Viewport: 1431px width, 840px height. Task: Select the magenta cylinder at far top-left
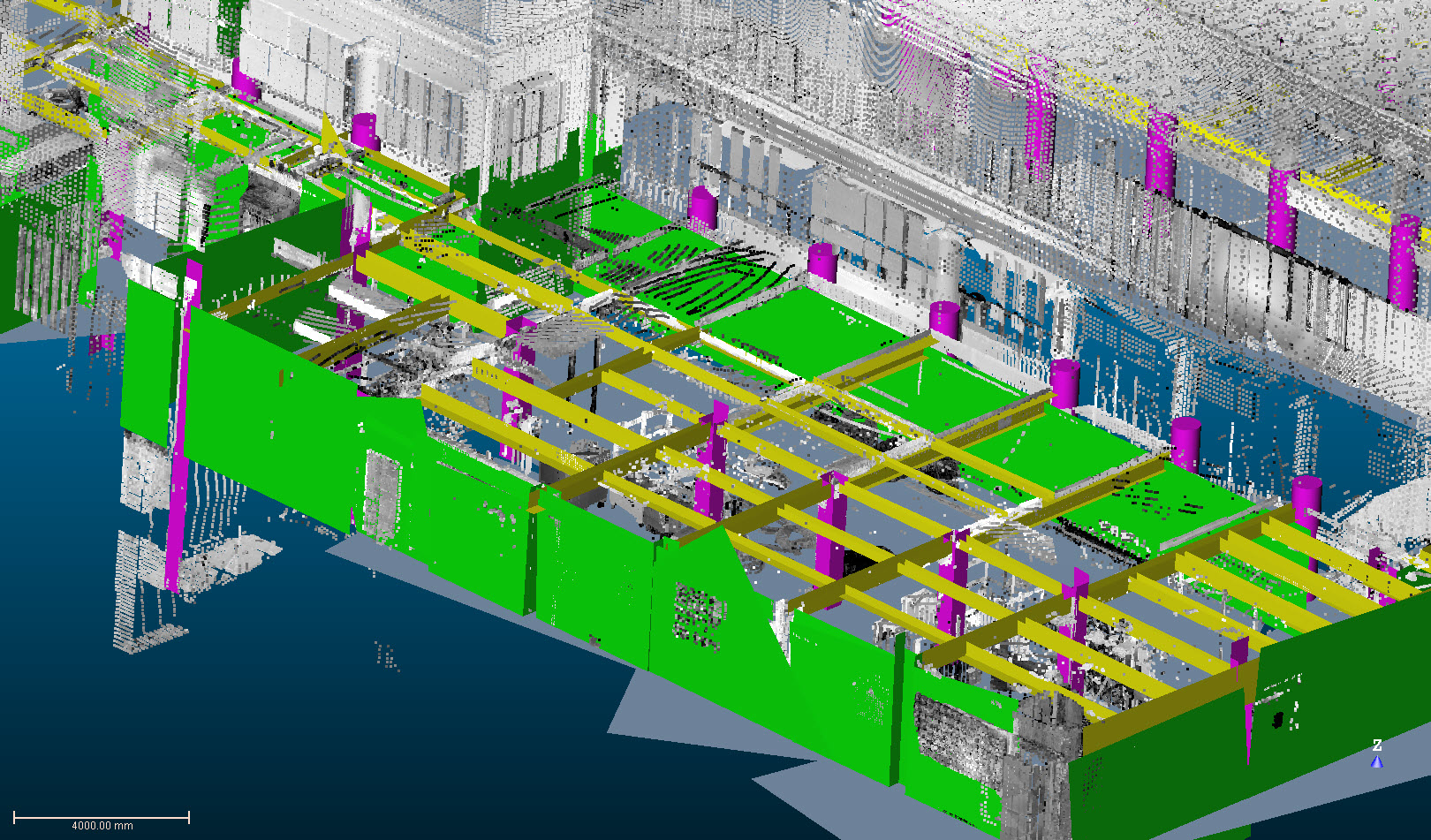(x=246, y=81)
